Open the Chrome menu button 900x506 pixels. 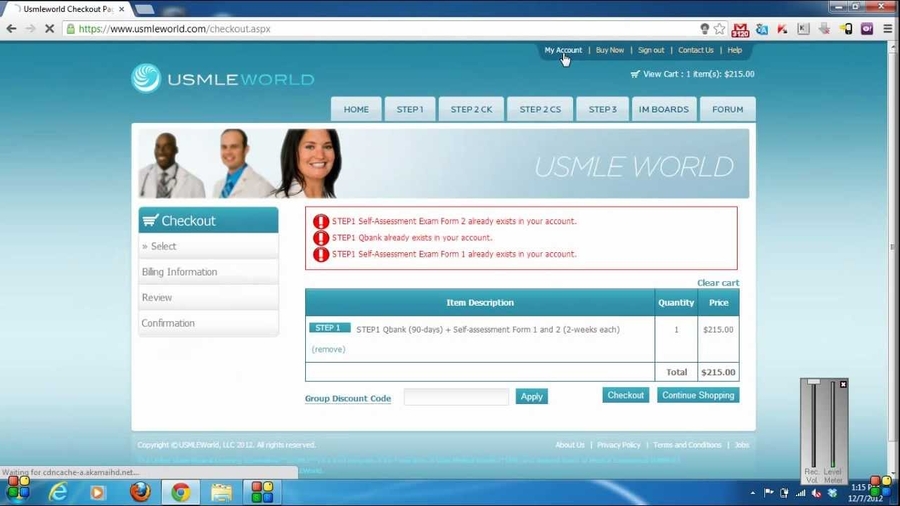(x=887, y=29)
